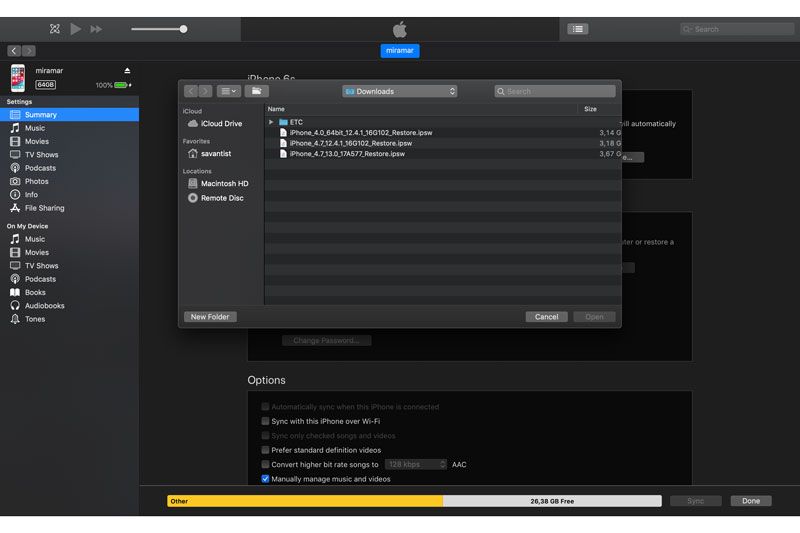Click Cancel in file dialog
This screenshot has width=800, height=533.
coord(546,317)
